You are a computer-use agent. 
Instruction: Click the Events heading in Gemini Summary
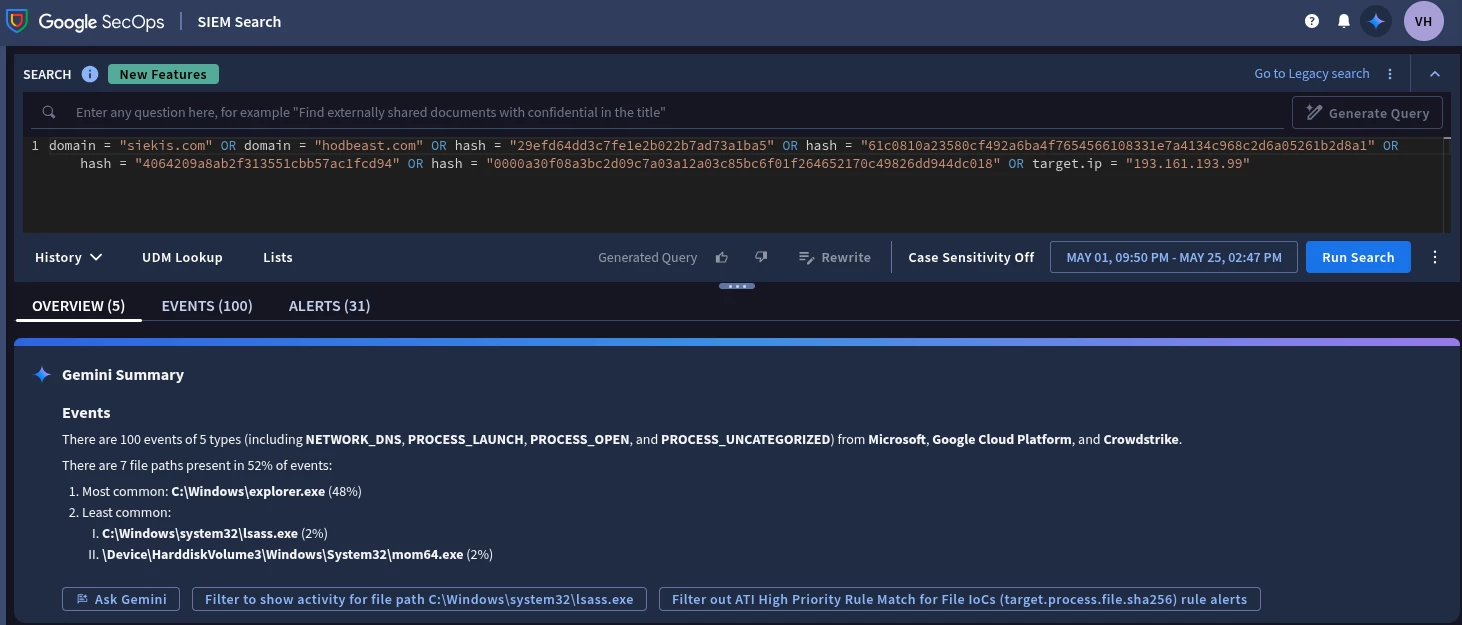point(86,412)
